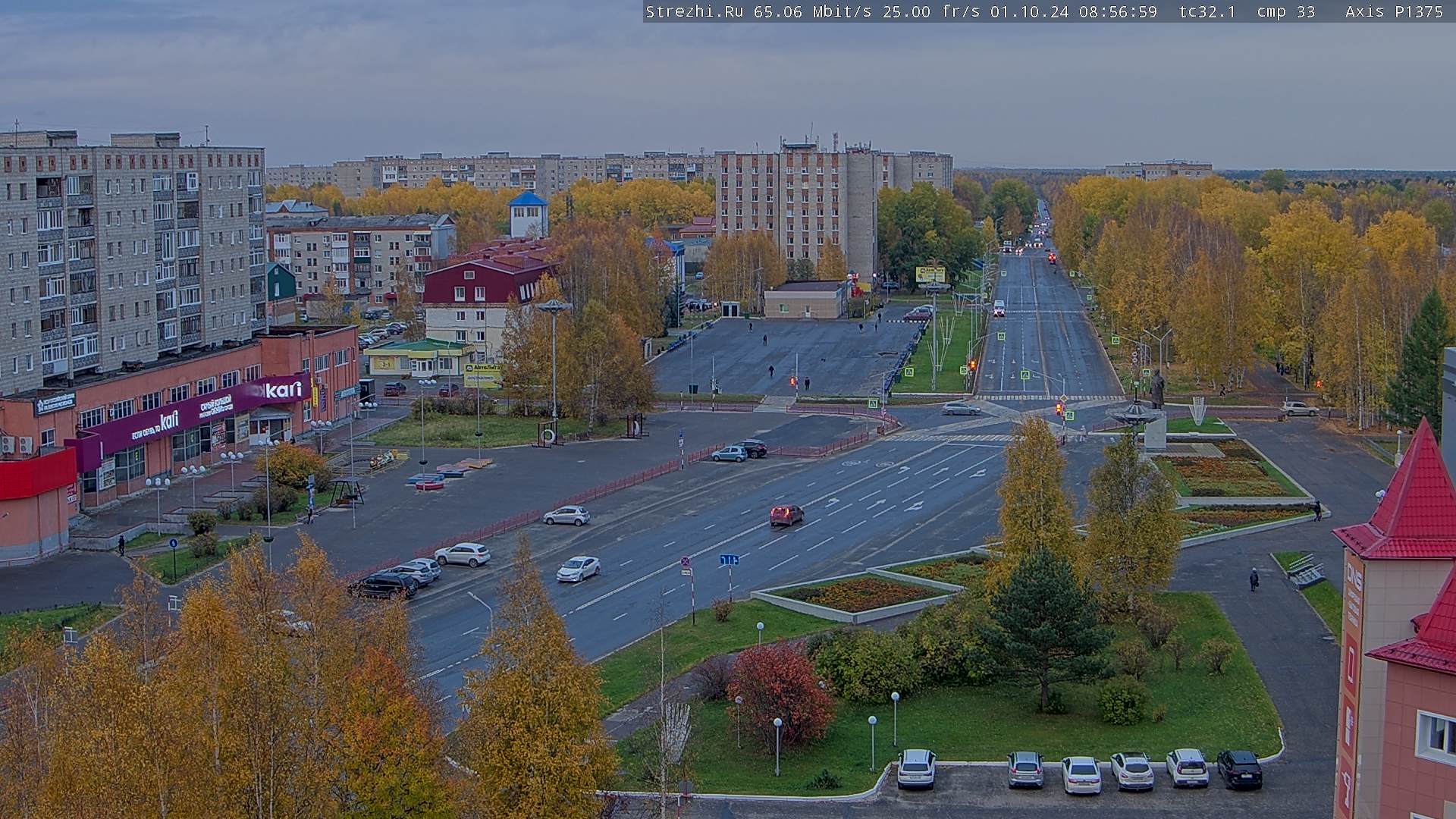Viewport: 1456px width, 819px height.
Task: Click the "01.10.24" date stamp
Action: (1029, 11)
